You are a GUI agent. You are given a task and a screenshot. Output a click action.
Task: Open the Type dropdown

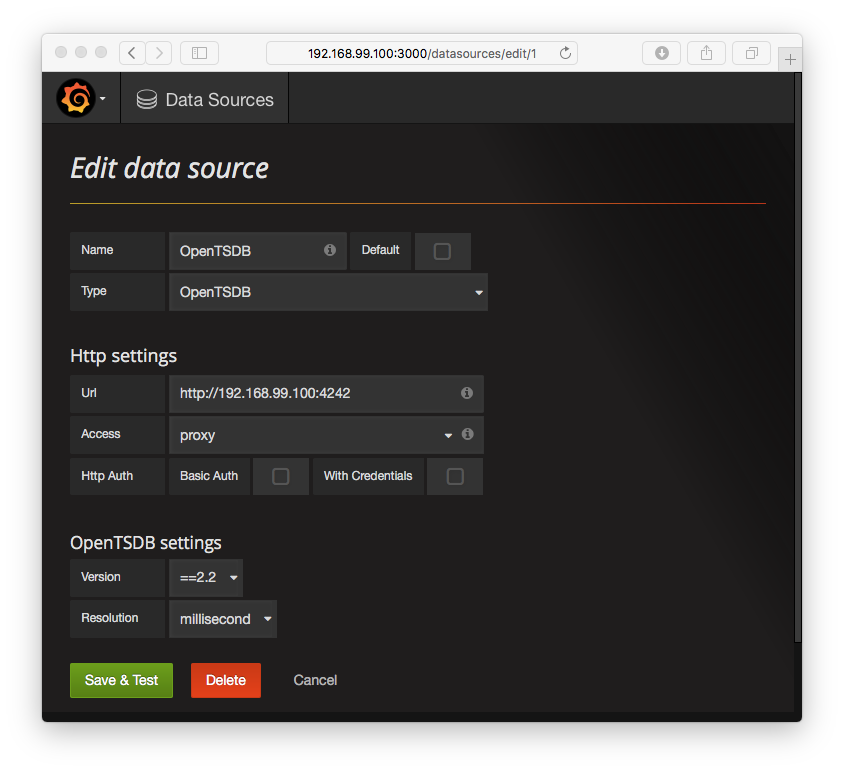(x=328, y=292)
